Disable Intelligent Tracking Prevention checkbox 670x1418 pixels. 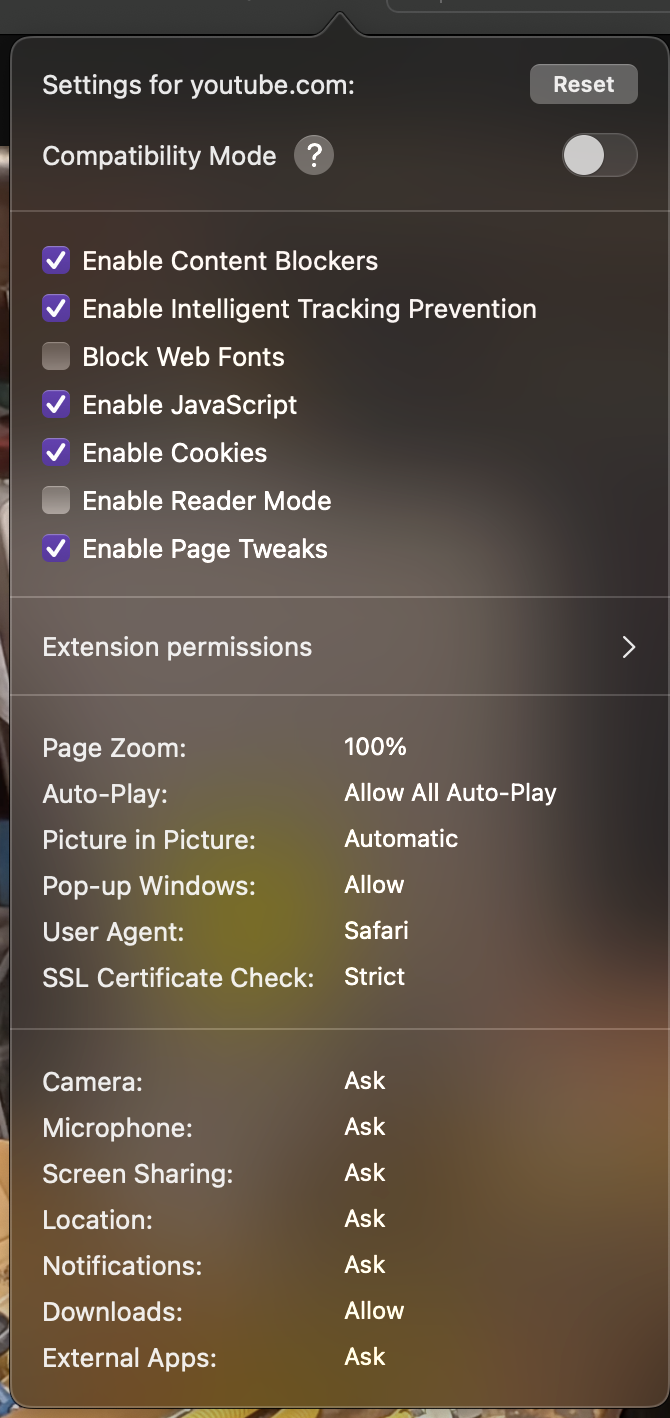56,309
